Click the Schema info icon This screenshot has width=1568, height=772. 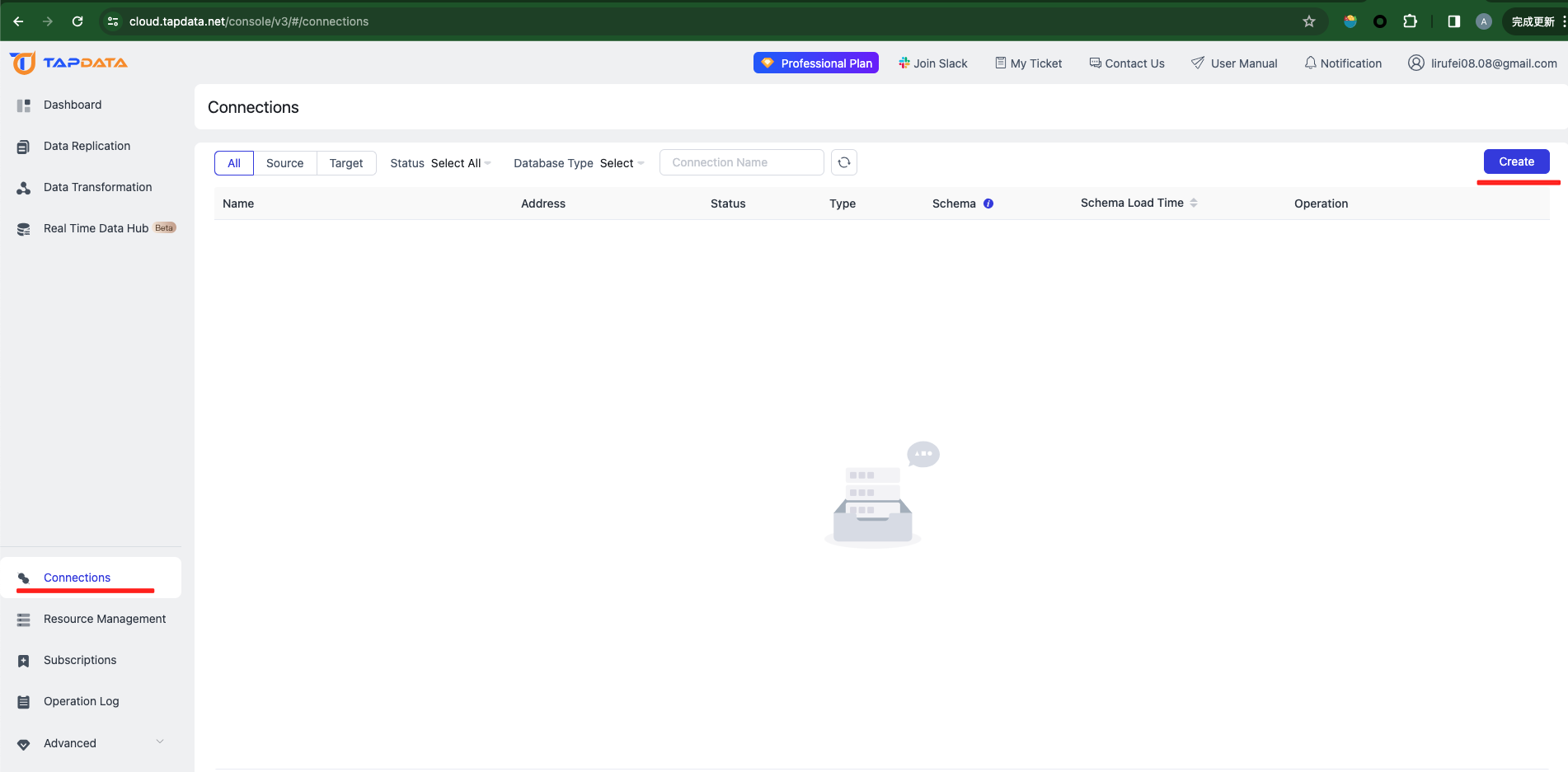click(988, 204)
